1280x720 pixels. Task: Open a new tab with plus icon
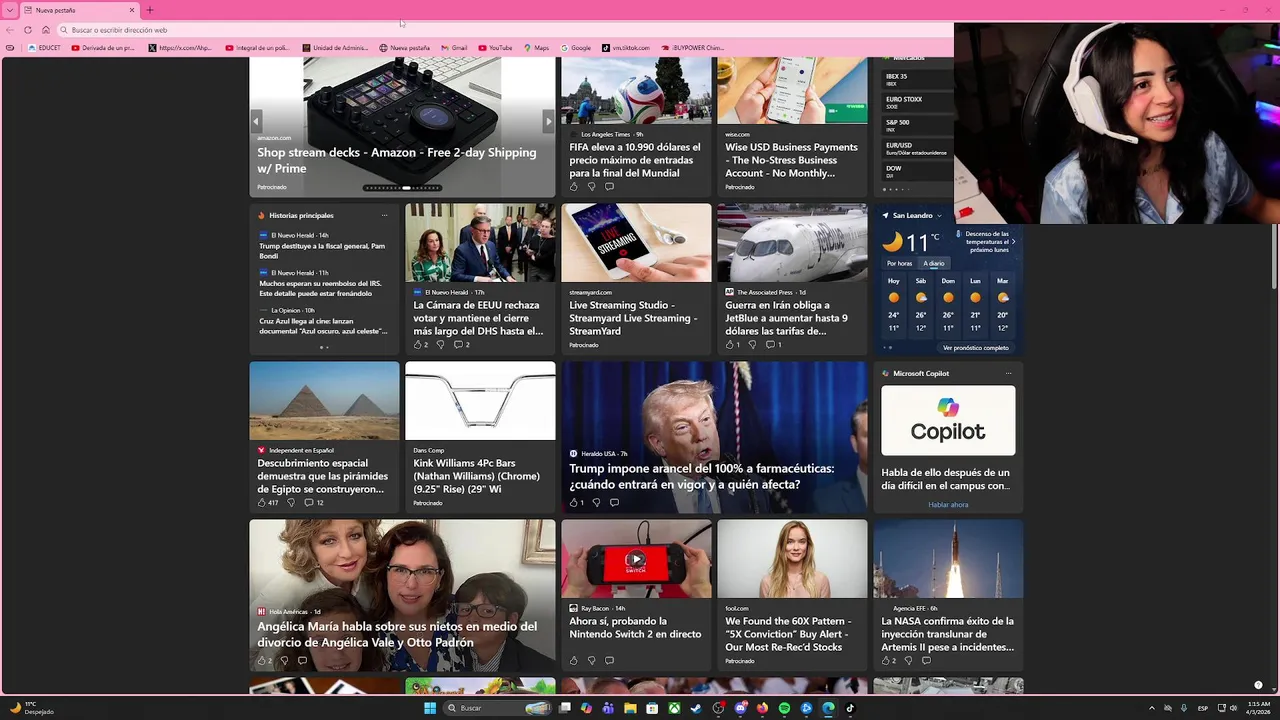(x=150, y=10)
